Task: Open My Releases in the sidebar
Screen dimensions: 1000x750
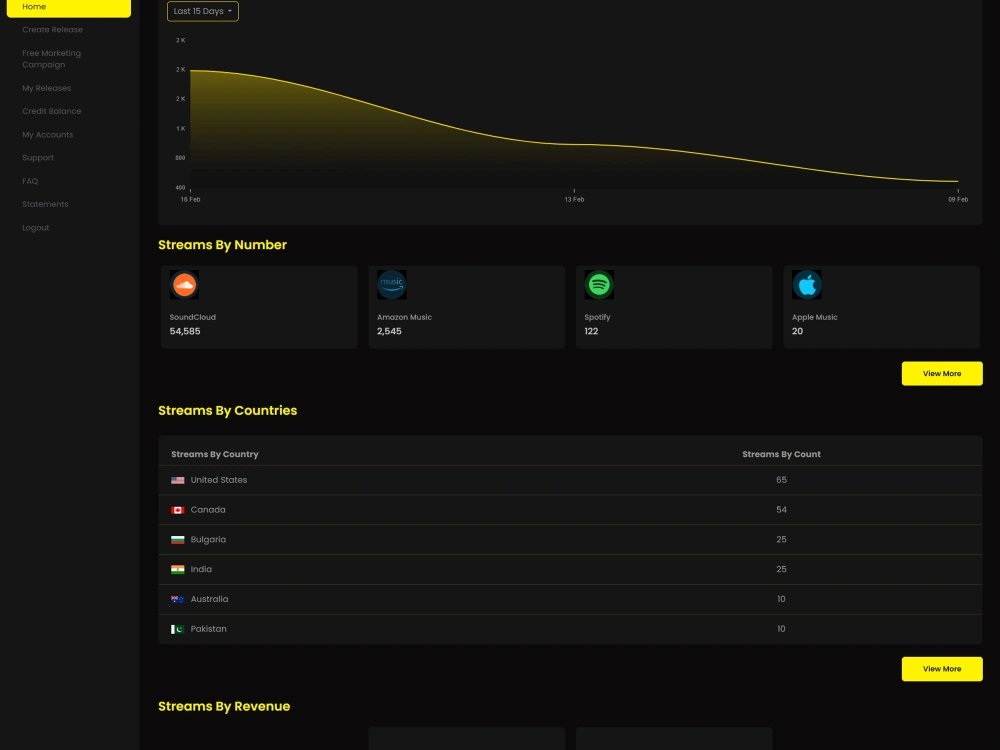Action: click(x=47, y=88)
